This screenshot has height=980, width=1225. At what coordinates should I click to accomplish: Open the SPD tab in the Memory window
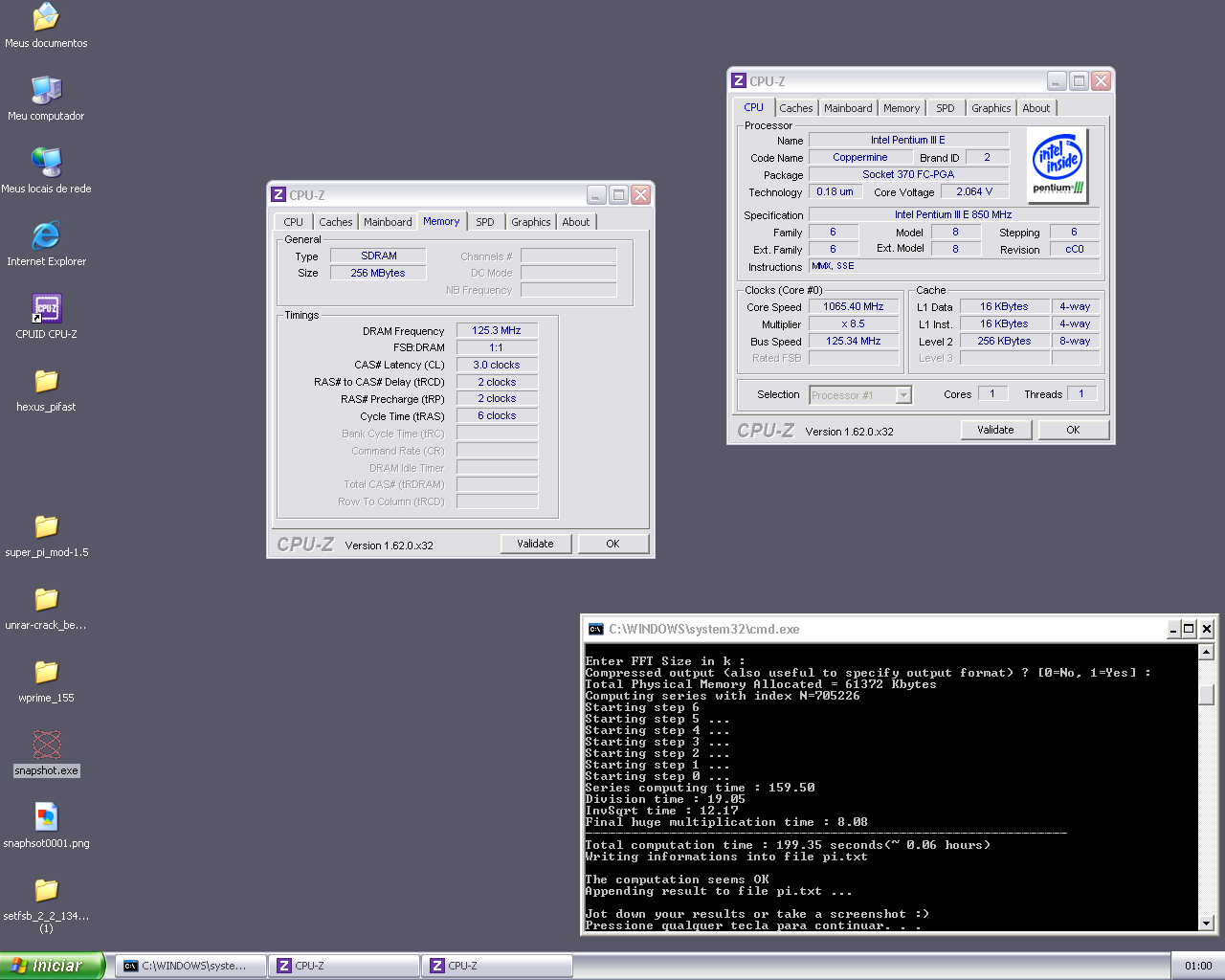click(485, 222)
